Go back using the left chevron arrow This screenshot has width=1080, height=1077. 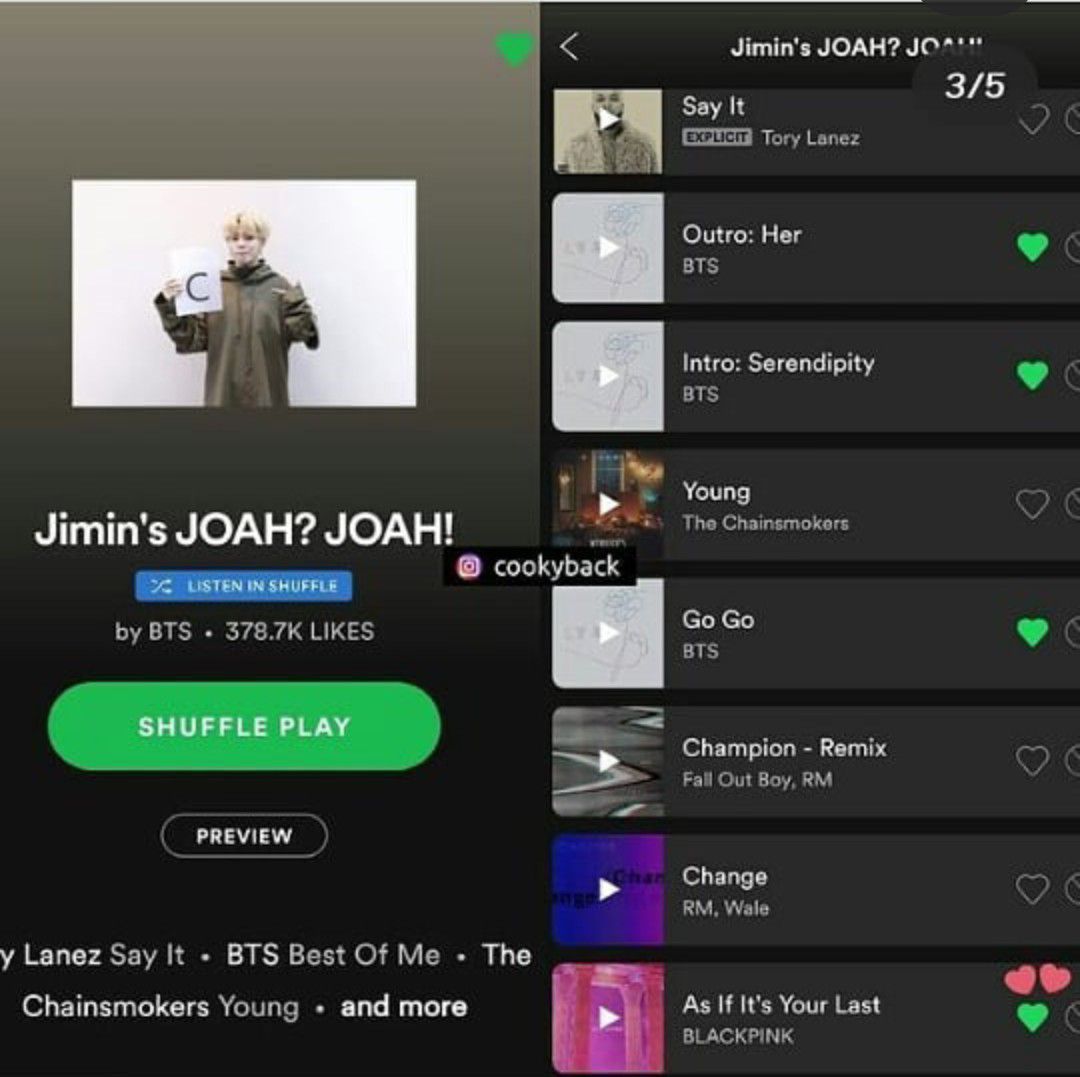[x=569, y=46]
